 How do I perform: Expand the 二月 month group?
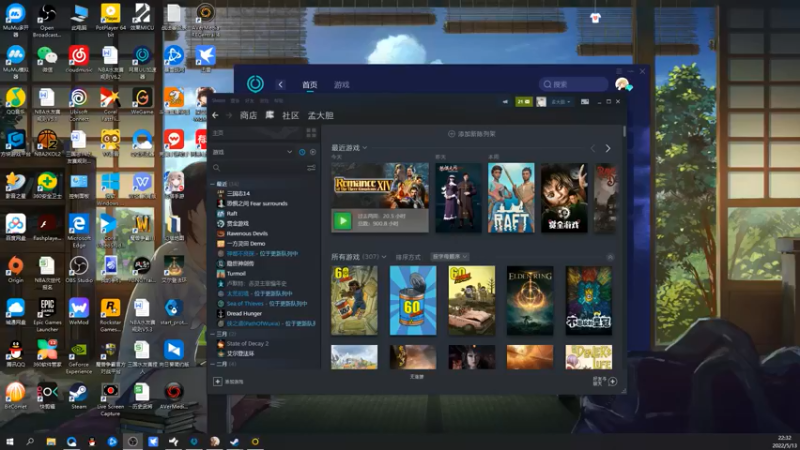coord(213,364)
